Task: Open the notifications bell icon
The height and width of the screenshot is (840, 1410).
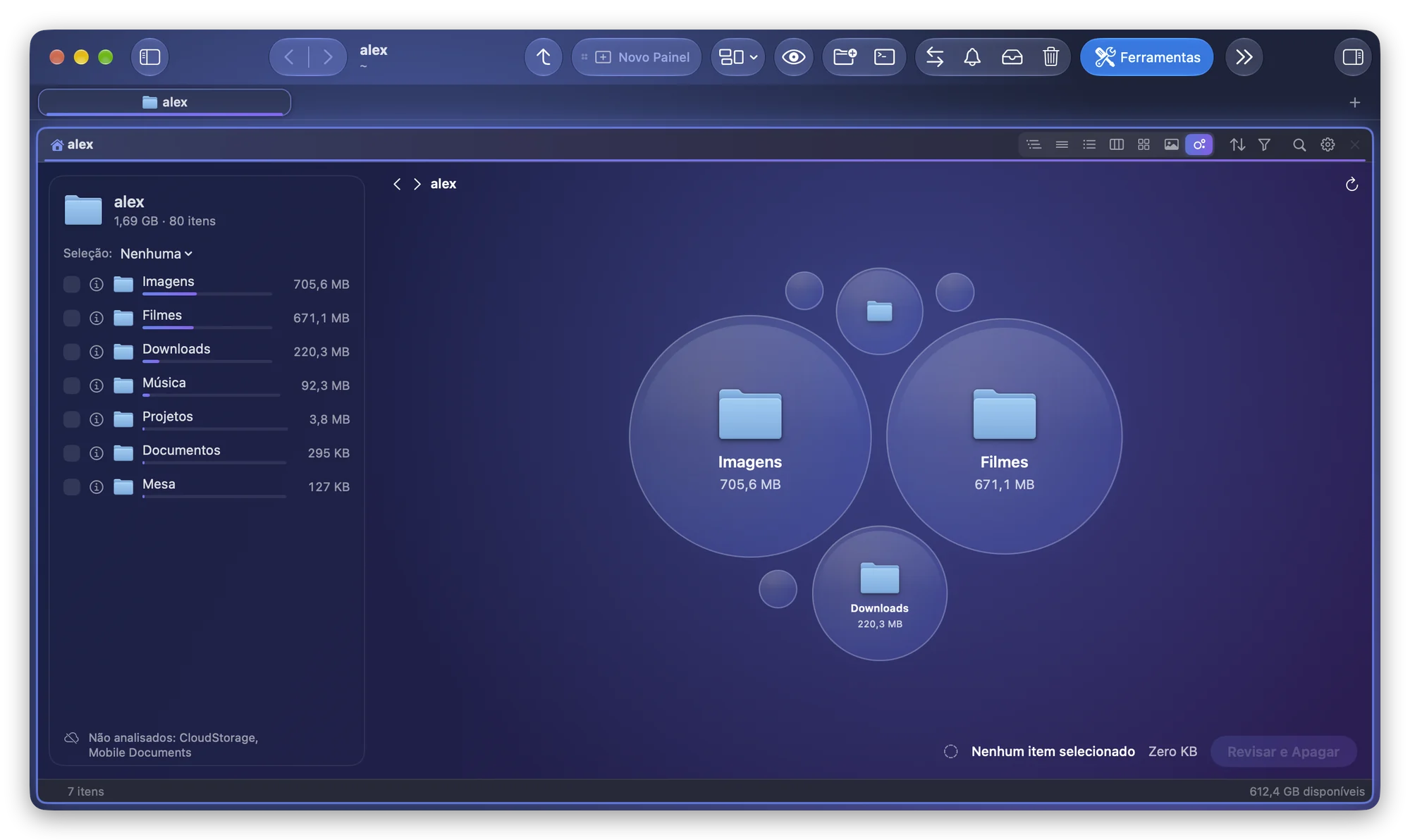Action: [972, 57]
